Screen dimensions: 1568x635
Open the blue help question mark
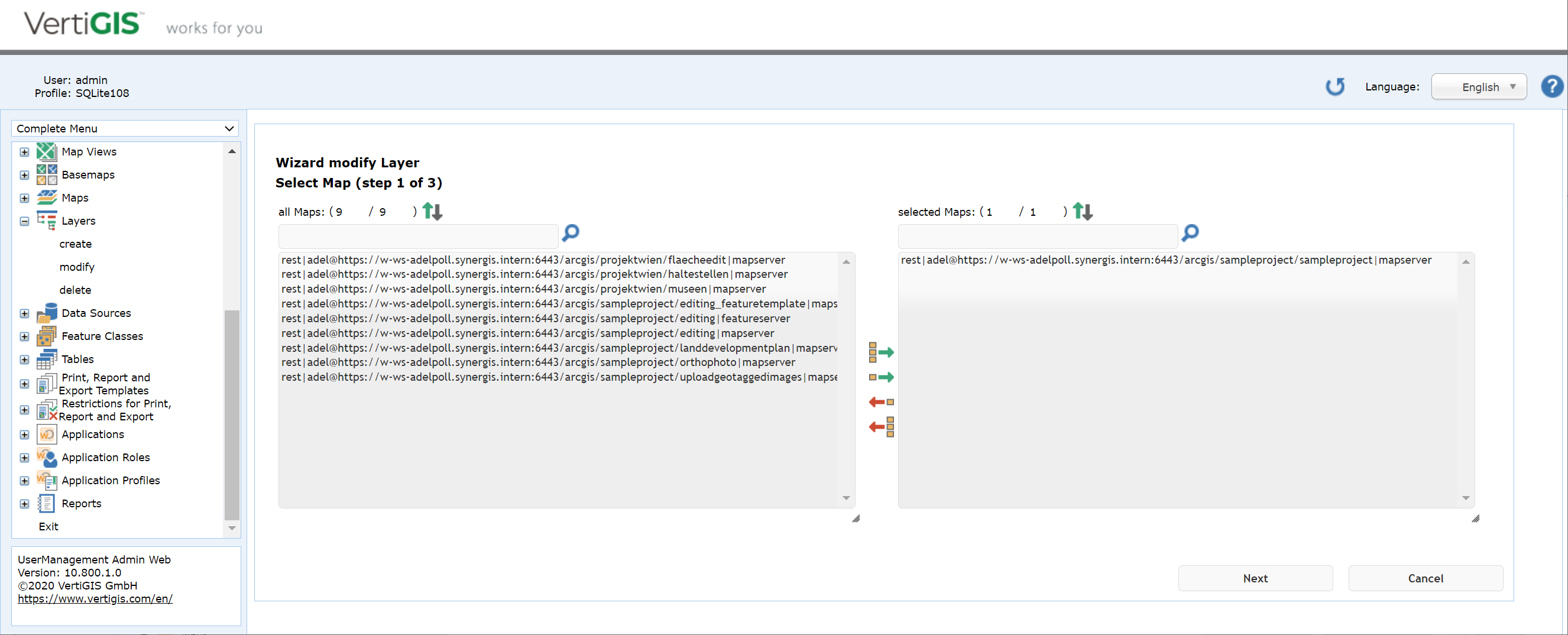1551,86
